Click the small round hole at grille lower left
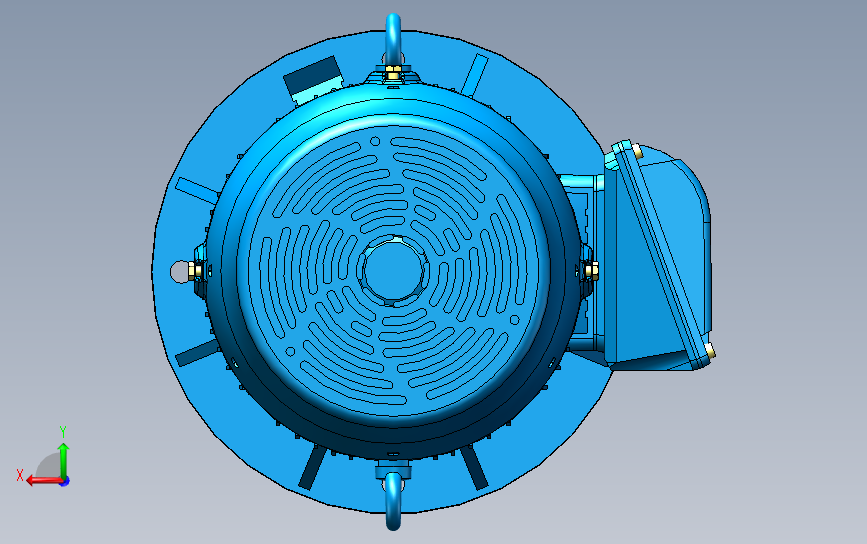Viewport: 867px width, 544px height. click(291, 352)
